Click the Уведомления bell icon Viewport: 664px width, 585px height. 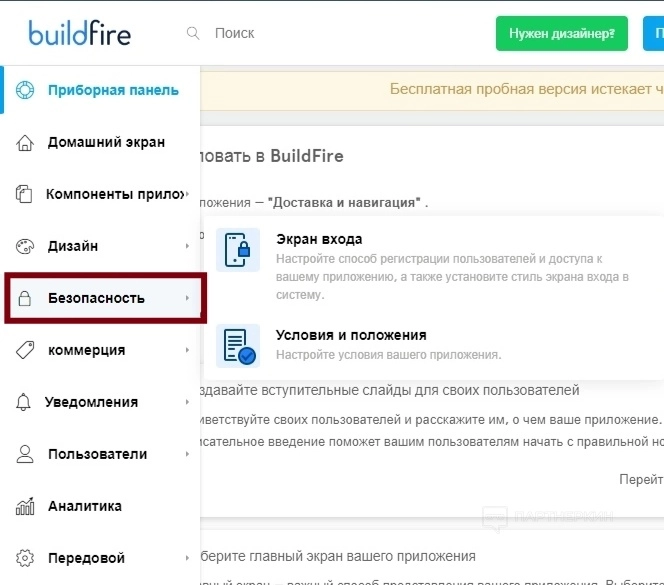pos(26,402)
